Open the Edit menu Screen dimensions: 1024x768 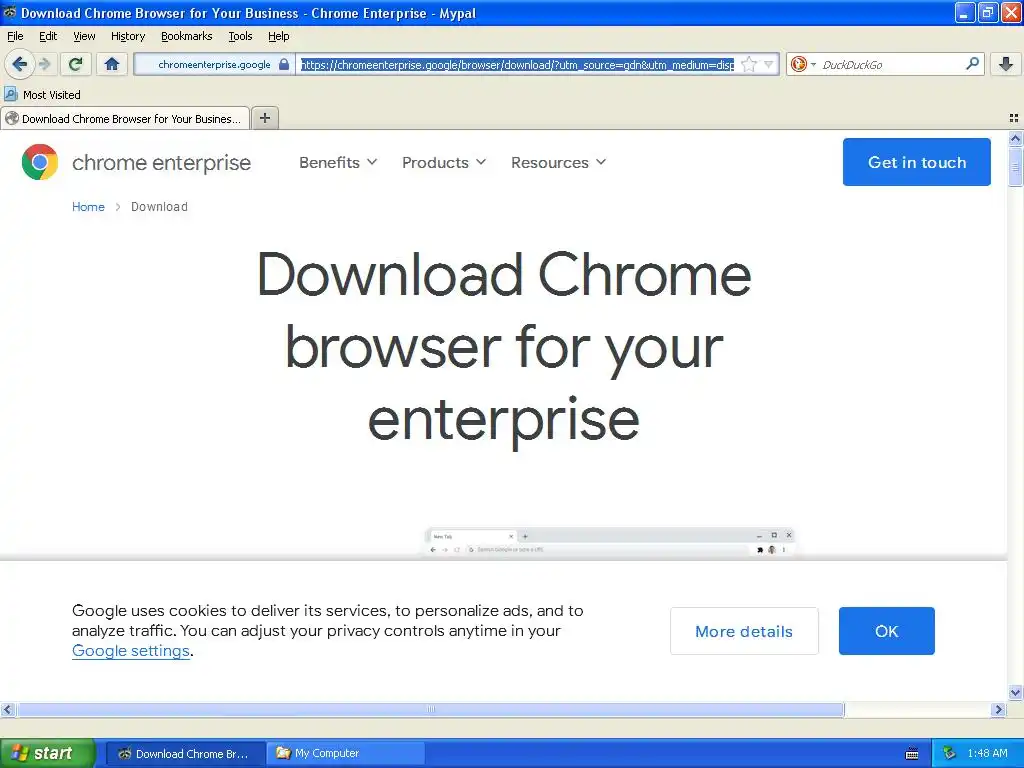point(48,36)
